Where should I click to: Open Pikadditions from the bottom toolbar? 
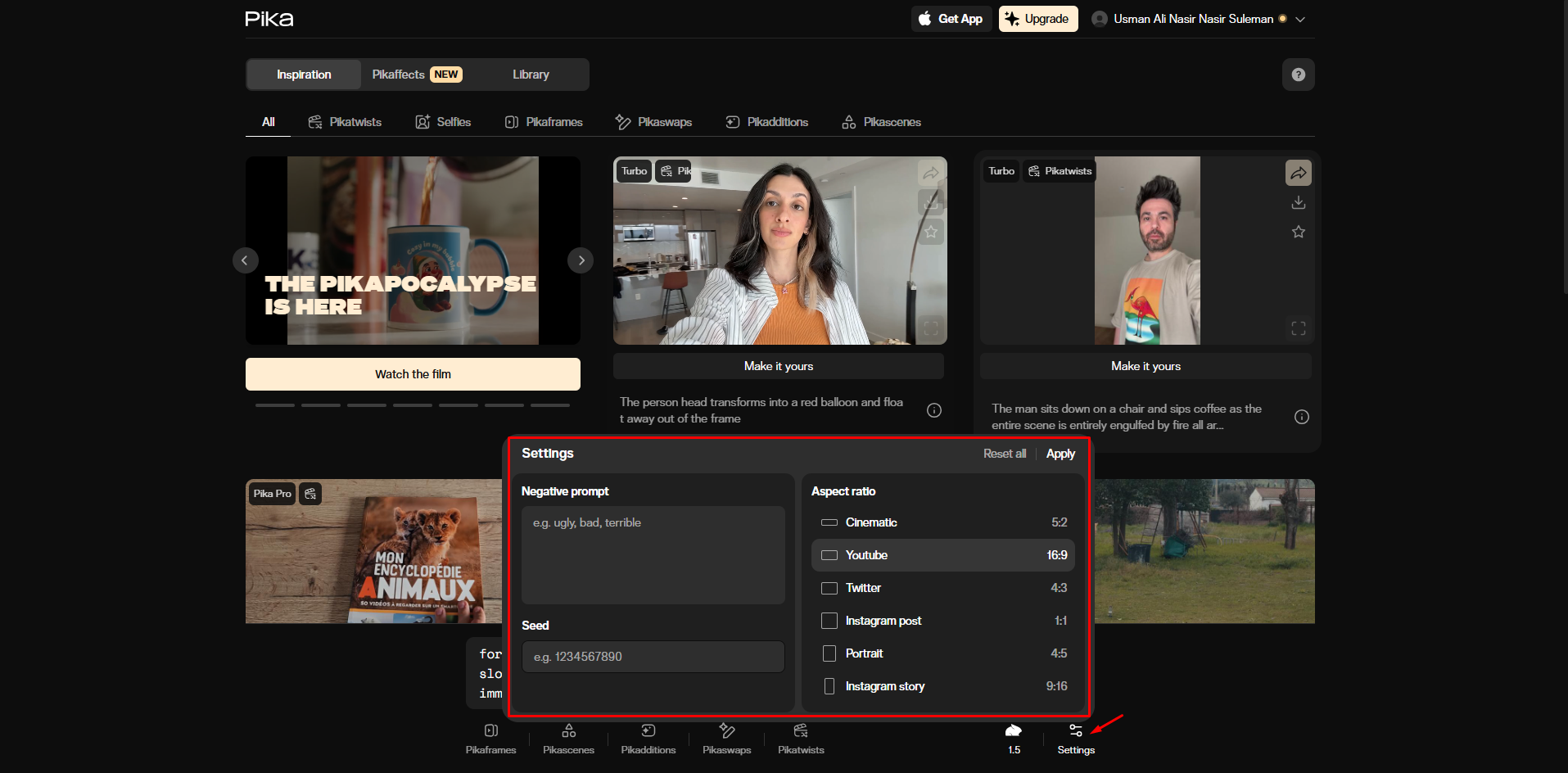tap(647, 738)
